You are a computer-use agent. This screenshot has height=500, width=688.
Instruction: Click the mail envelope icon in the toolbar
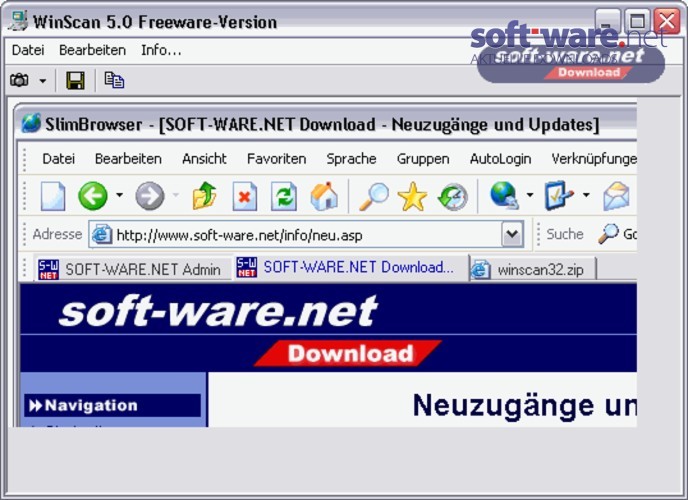(616, 196)
